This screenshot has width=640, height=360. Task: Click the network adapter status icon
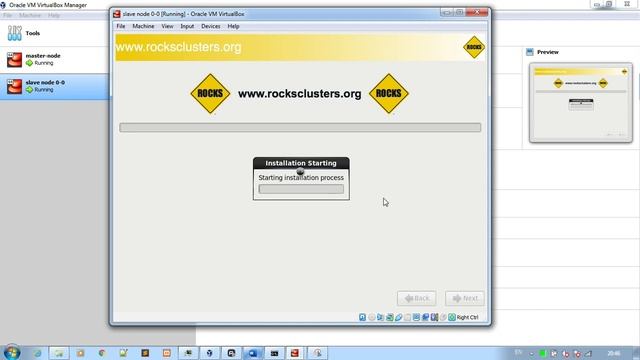click(x=389, y=317)
